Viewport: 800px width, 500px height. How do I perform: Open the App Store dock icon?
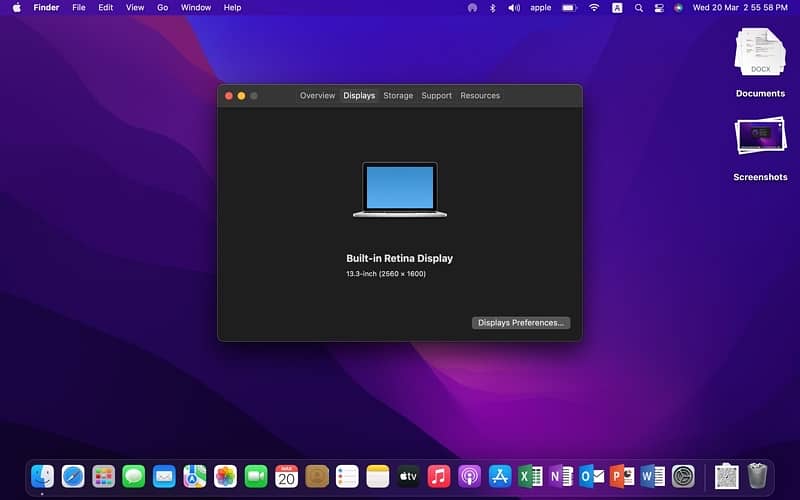(x=500, y=477)
